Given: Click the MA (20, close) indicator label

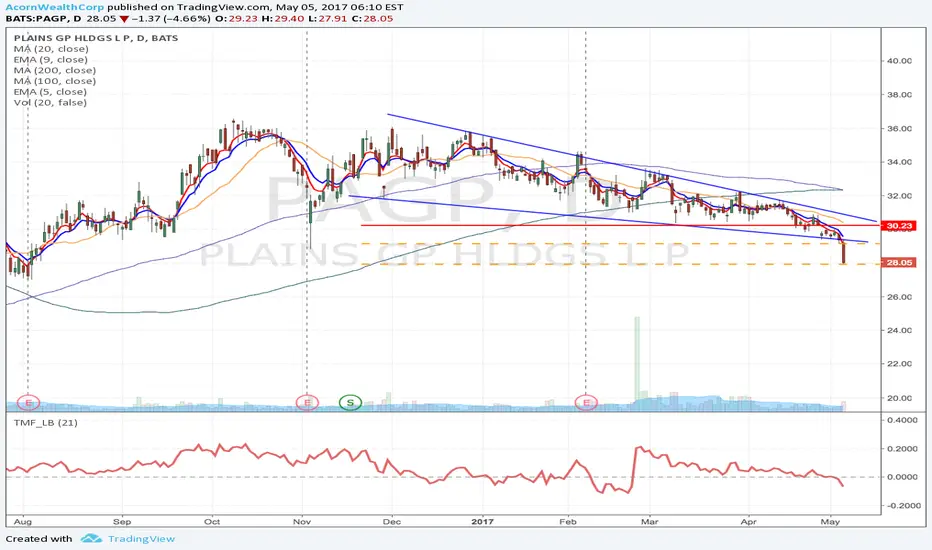Looking at the screenshot, I should point(51,49).
